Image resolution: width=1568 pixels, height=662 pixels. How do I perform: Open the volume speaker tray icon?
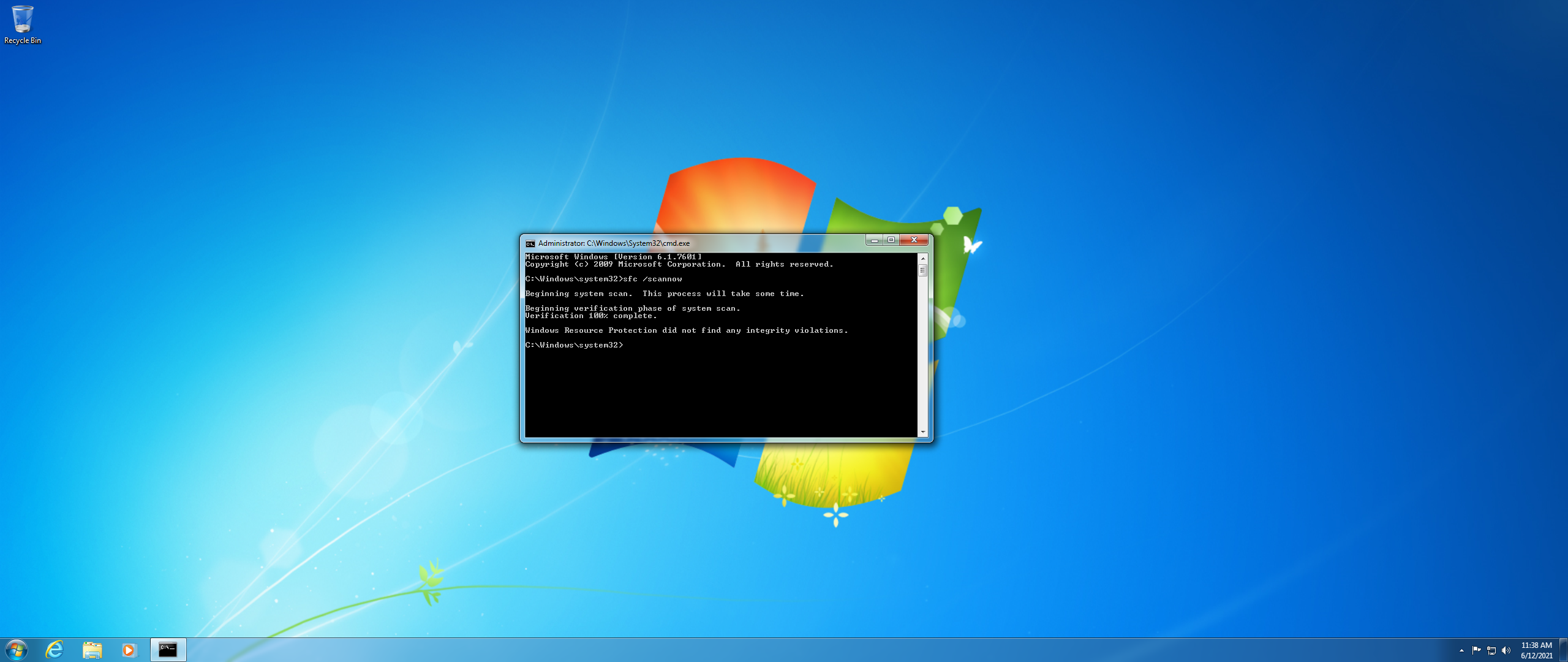pyautogui.click(x=1506, y=650)
